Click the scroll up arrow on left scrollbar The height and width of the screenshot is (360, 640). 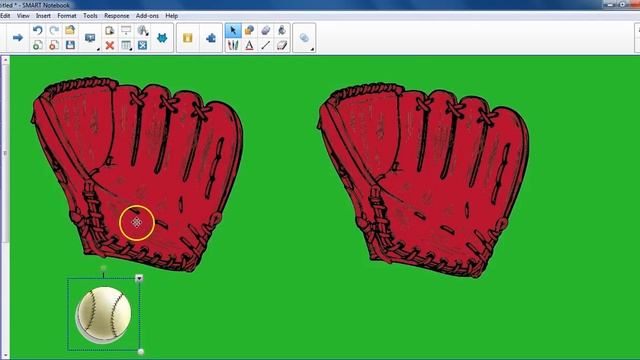(5, 61)
